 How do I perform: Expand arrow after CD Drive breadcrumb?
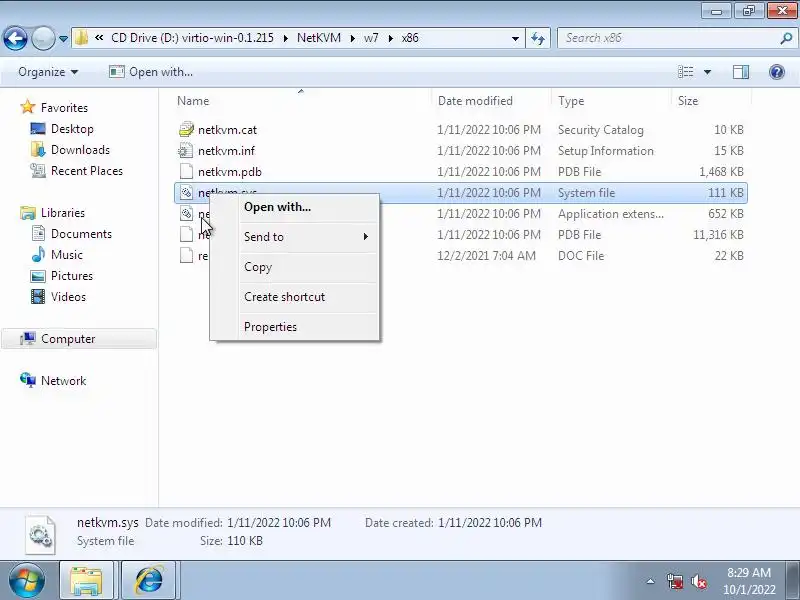(285, 38)
